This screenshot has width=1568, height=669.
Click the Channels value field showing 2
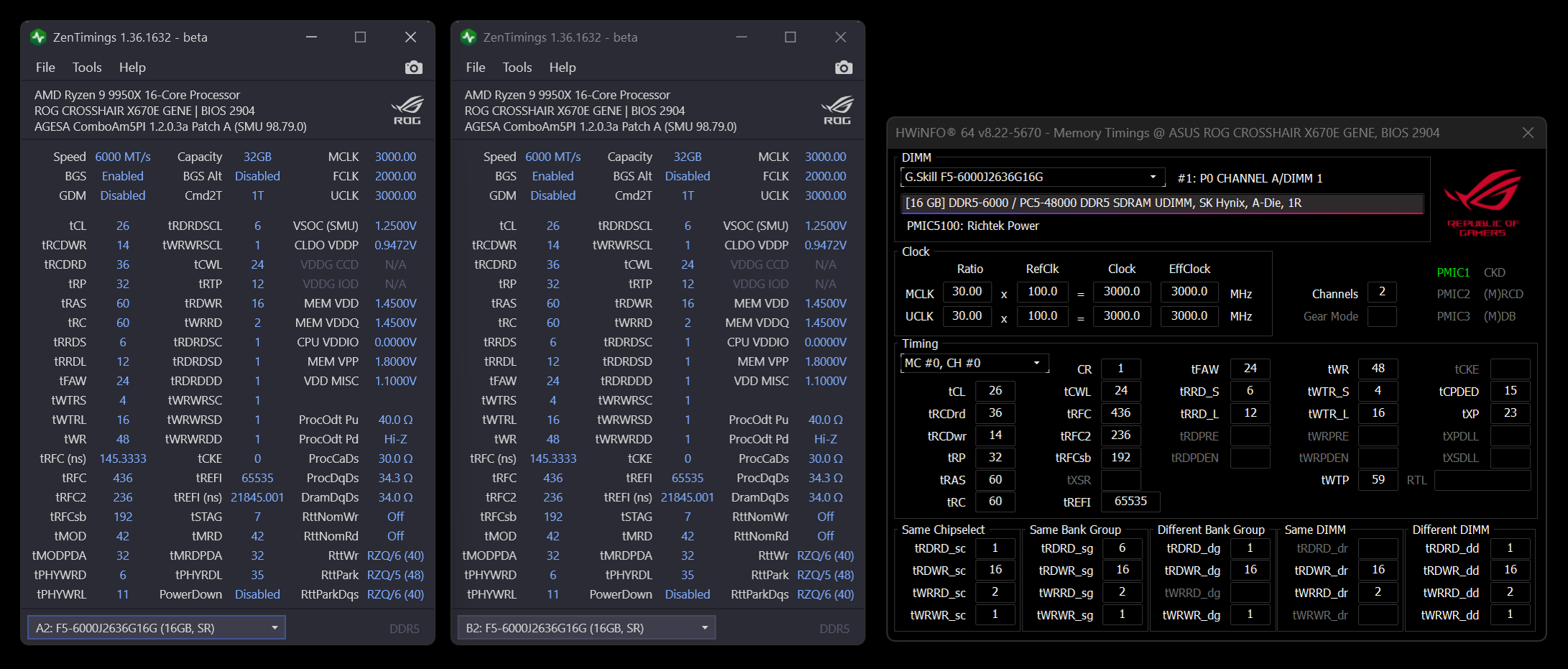[1382, 292]
